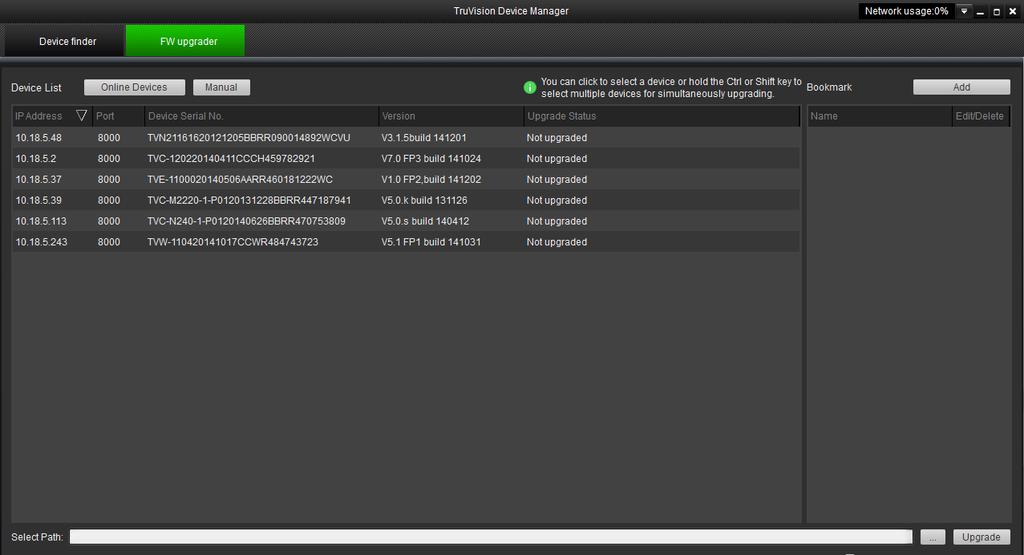Image resolution: width=1024 pixels, height=555 pixels.
Task: Click version V1.0 FP2,build 141202
Action: coord(431,180)
